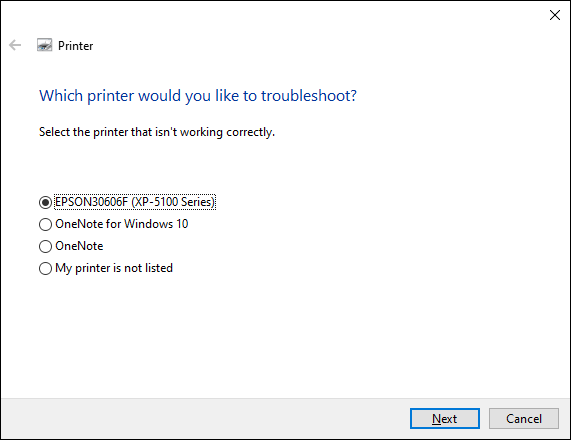
Task: Click the Which printer would you like heading
Action: (x=198, y=96)
